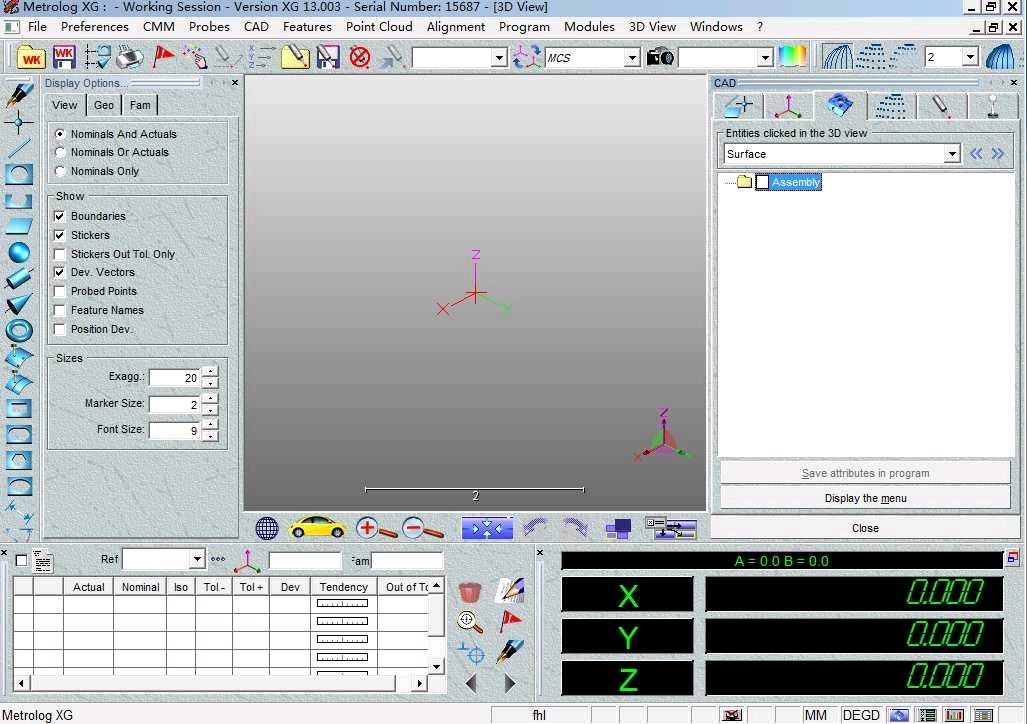This screenshot has width=1027, height=724.
Task: Open the CAD point cloud tab icon
Action: [x=891, y=105]
